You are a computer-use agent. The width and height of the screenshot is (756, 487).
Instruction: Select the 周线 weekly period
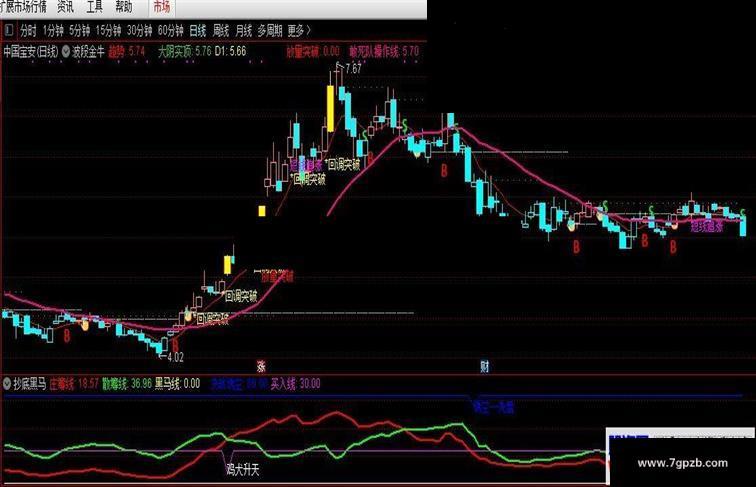pyautogui.click(x=221, y=31)
